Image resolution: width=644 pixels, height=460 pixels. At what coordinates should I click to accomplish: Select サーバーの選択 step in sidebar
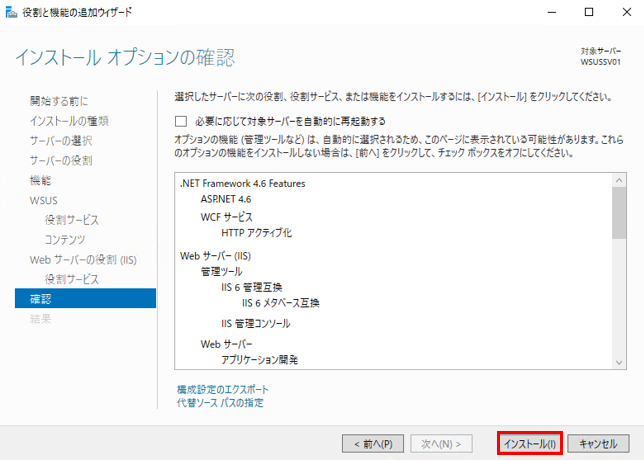(x=61, y=140)
